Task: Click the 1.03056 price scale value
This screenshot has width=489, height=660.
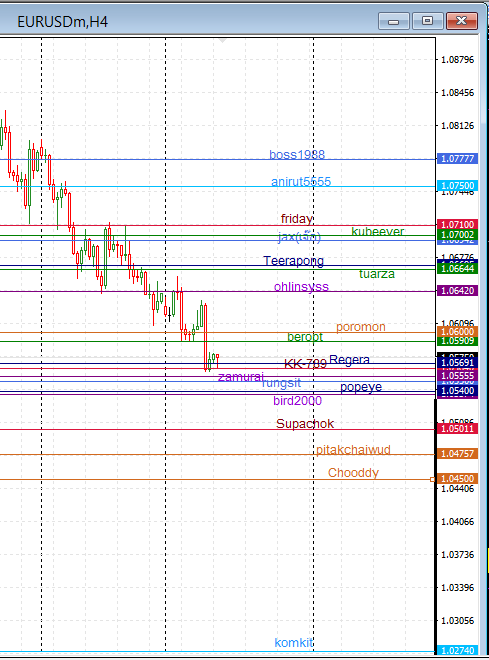Action: (x=457, y=621)
